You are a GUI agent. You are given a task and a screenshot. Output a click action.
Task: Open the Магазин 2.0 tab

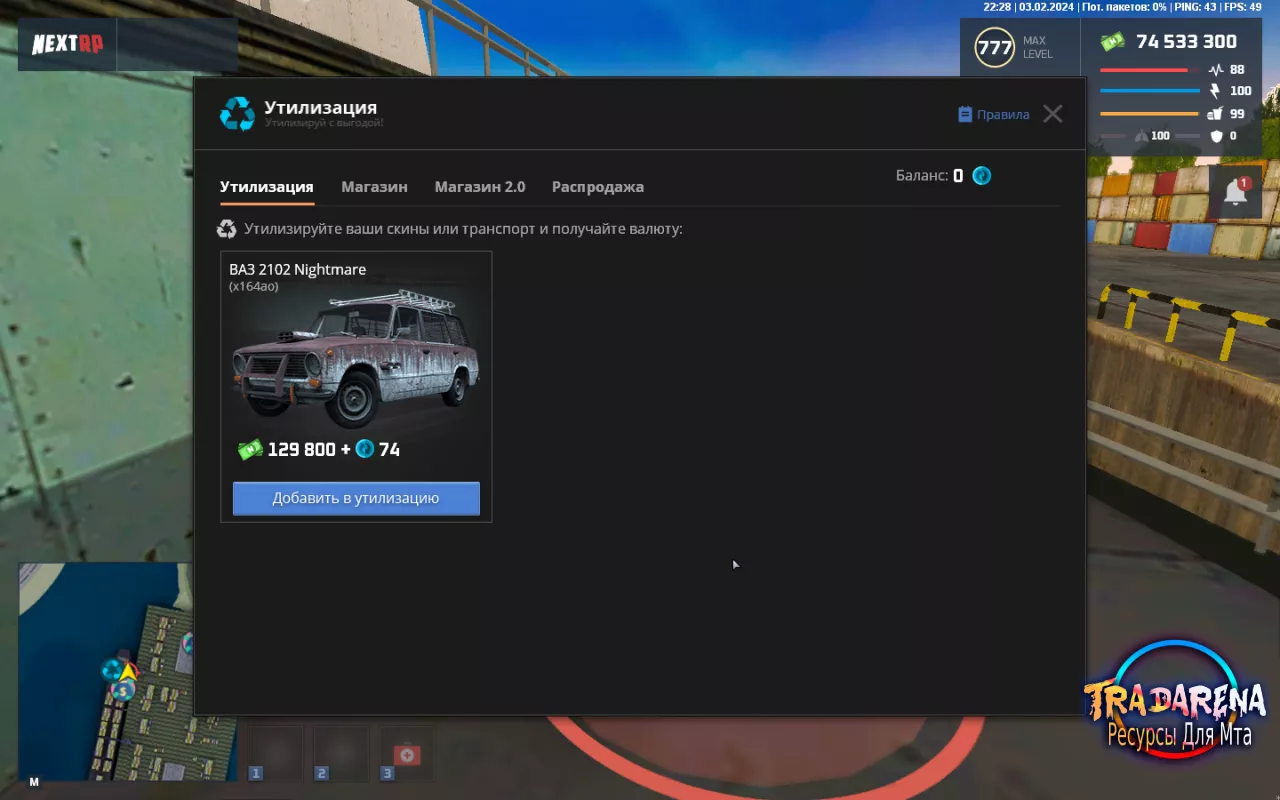[x=480, y=187]
